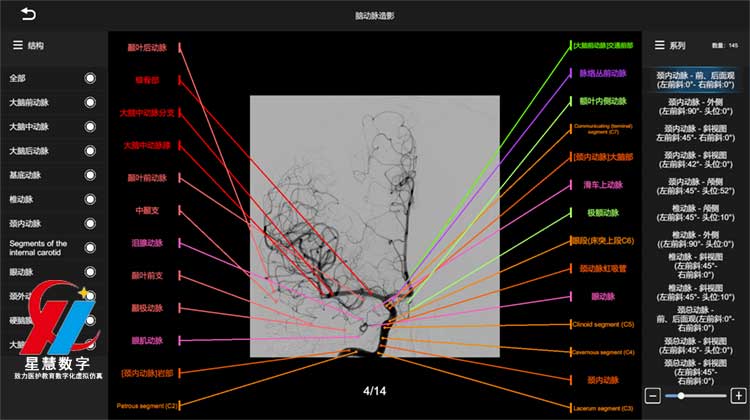
Task: Click the plus zoom-in icon
Action: click(738, 396)
